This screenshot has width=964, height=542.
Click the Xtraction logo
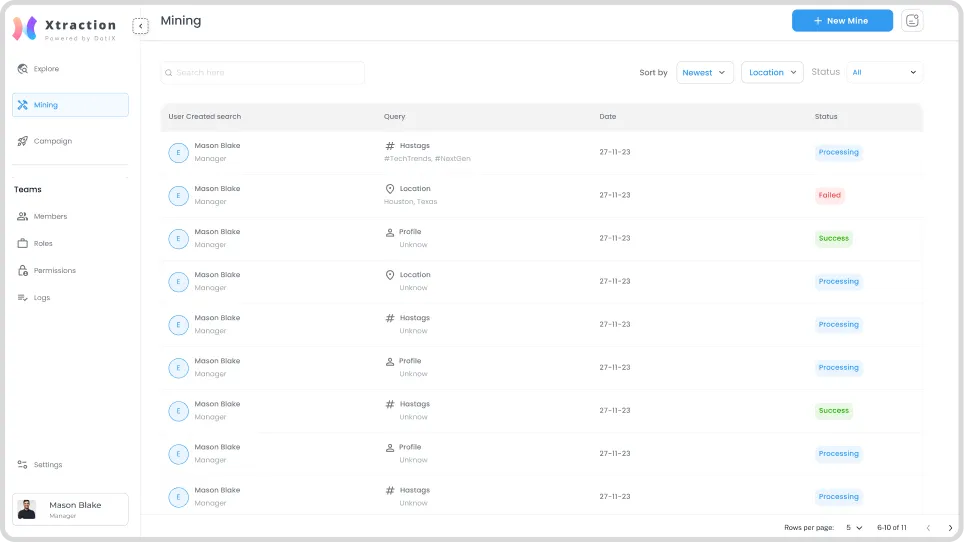coord(65,28)
